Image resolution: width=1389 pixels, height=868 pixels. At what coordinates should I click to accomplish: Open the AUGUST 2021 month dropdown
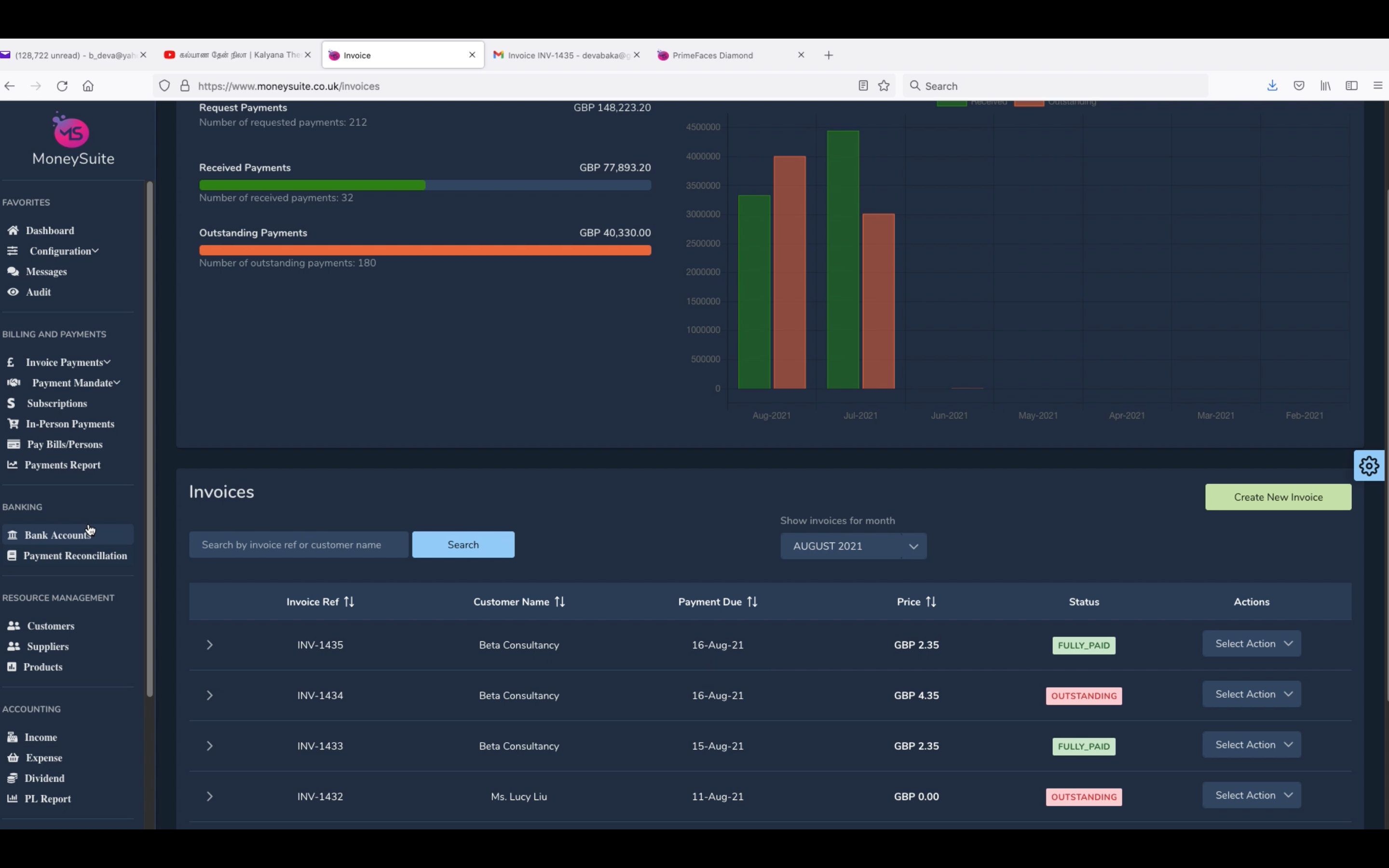point(853,546)
